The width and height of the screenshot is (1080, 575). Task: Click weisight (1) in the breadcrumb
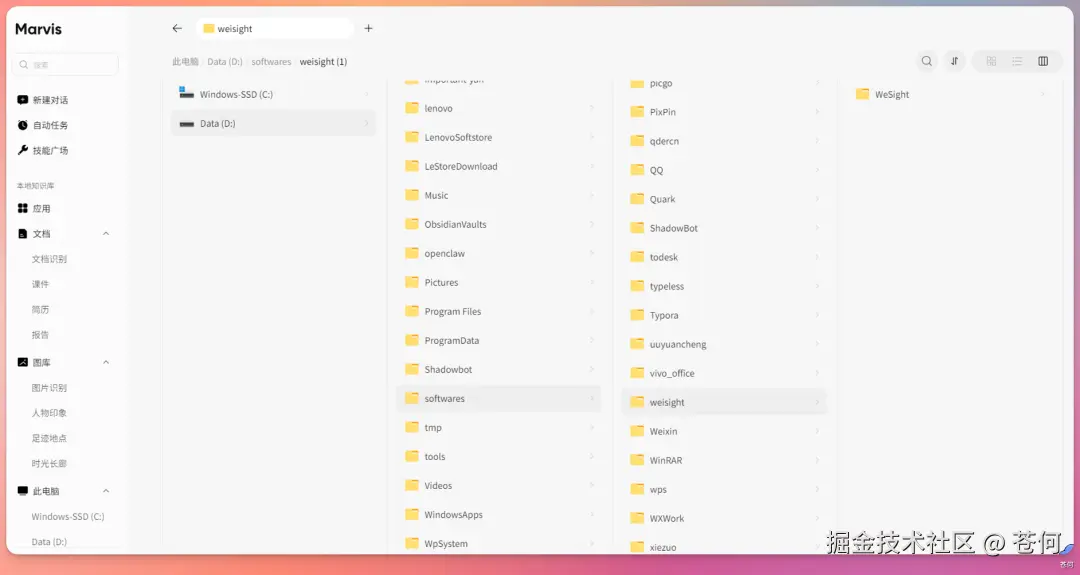point(323,61)
